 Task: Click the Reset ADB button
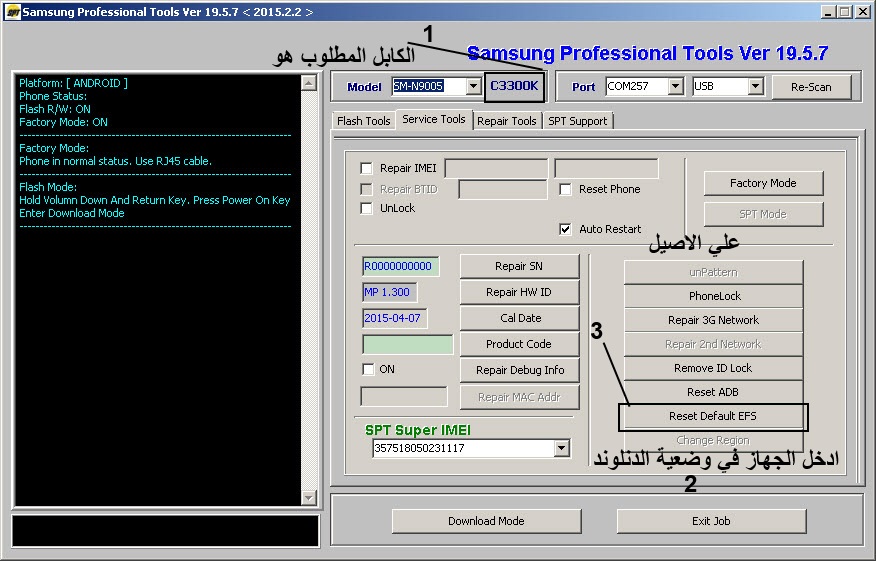point(713,392)
